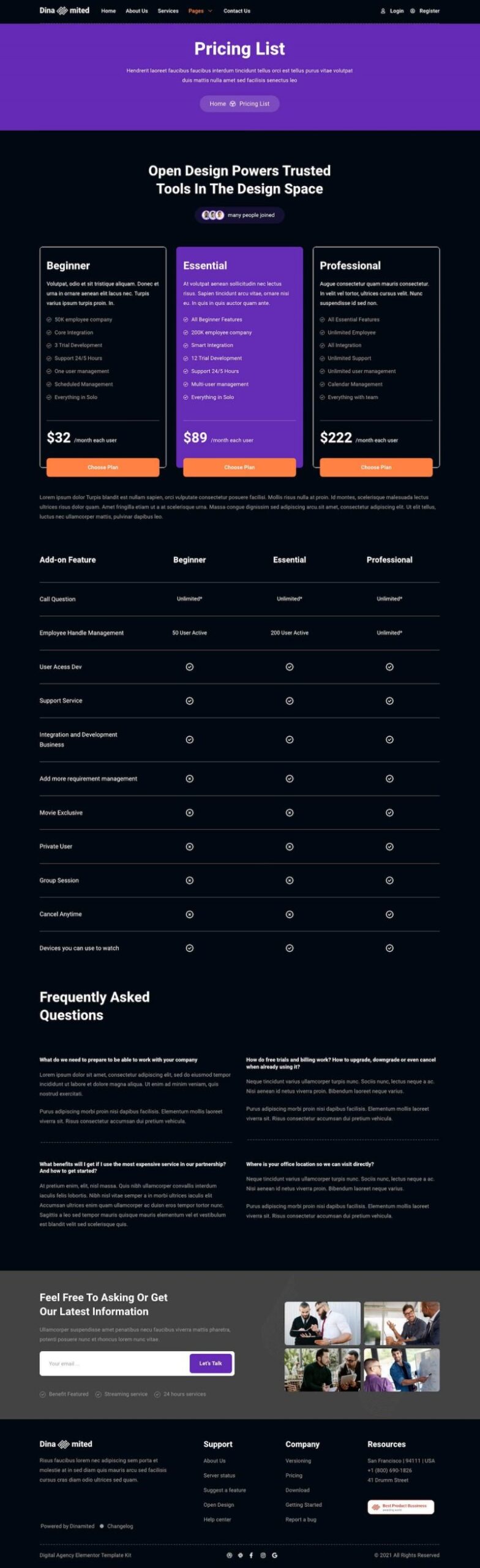Choose the Professional plan button

click(376, 467)
